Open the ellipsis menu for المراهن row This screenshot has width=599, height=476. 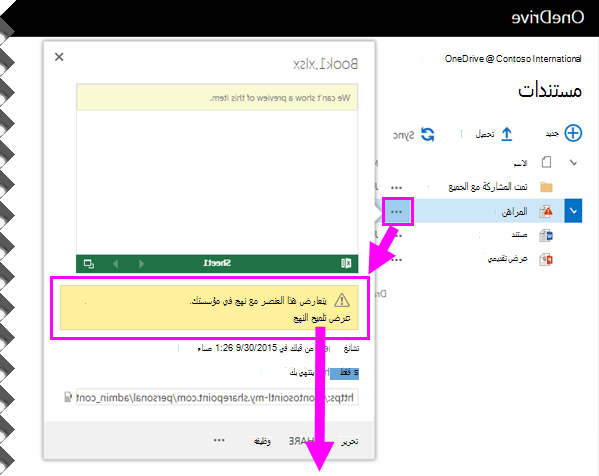397,212
